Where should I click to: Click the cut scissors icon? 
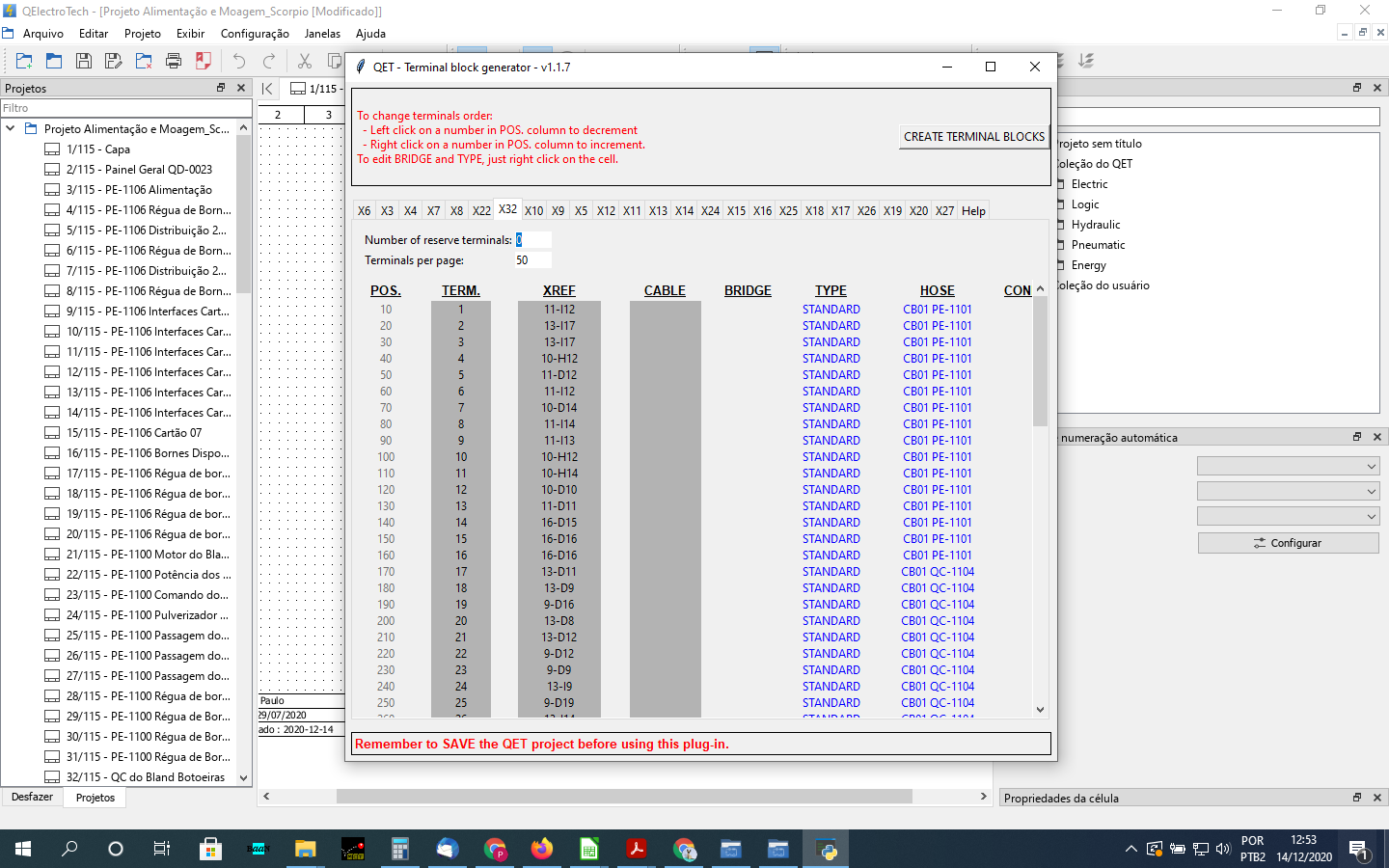point(304,61)
